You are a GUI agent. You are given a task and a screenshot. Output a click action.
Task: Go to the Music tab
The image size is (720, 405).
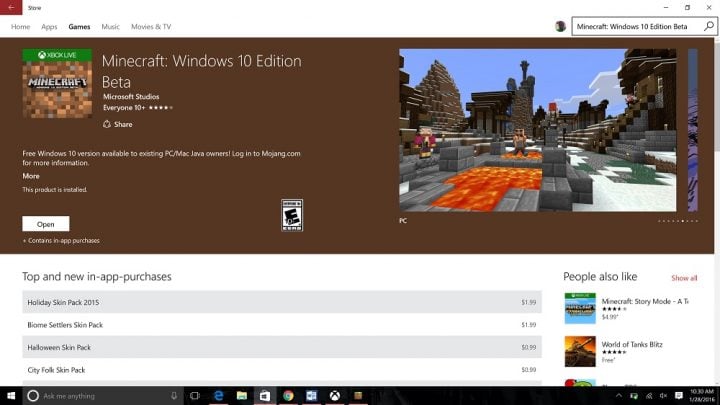click(110, 26)
